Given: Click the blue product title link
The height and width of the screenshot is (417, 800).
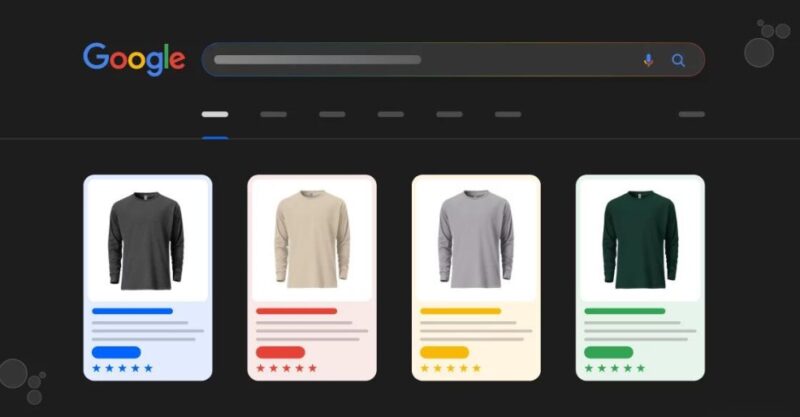Looking at the screenshot, I should coord(132,311).
